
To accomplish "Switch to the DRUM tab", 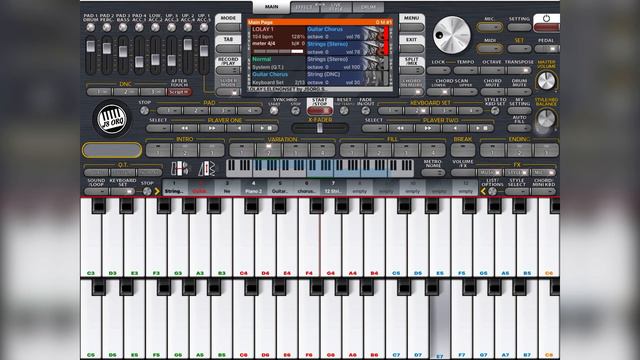I will coord(368,7).
